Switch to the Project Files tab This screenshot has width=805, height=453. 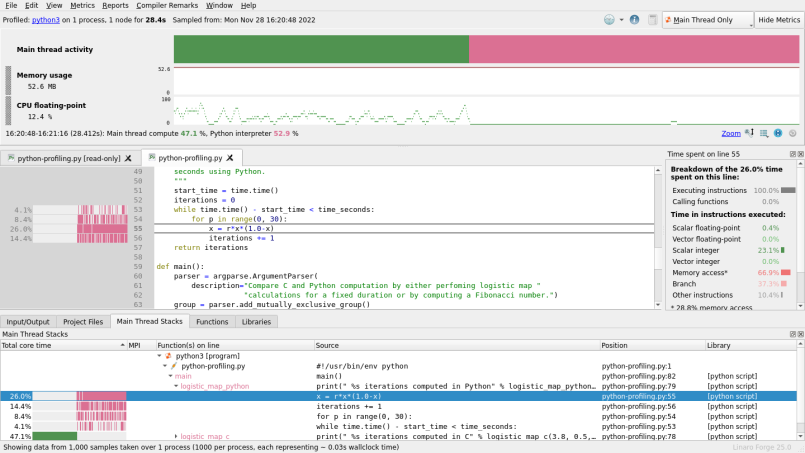pos(83,322)
